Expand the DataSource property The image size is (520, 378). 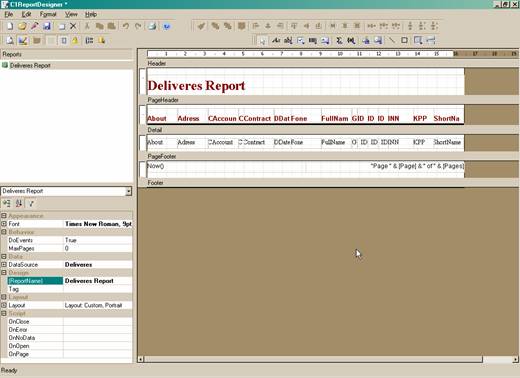(4, 265)
